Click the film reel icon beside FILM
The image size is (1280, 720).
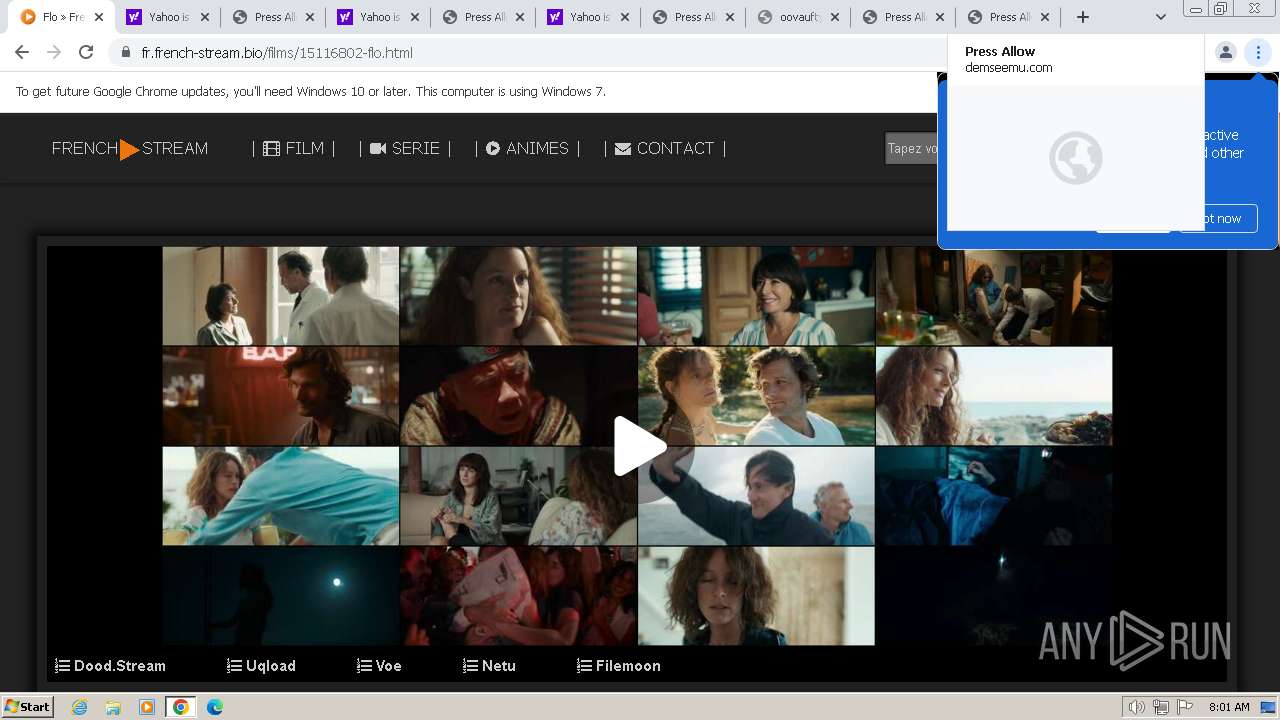click(271, 148)
